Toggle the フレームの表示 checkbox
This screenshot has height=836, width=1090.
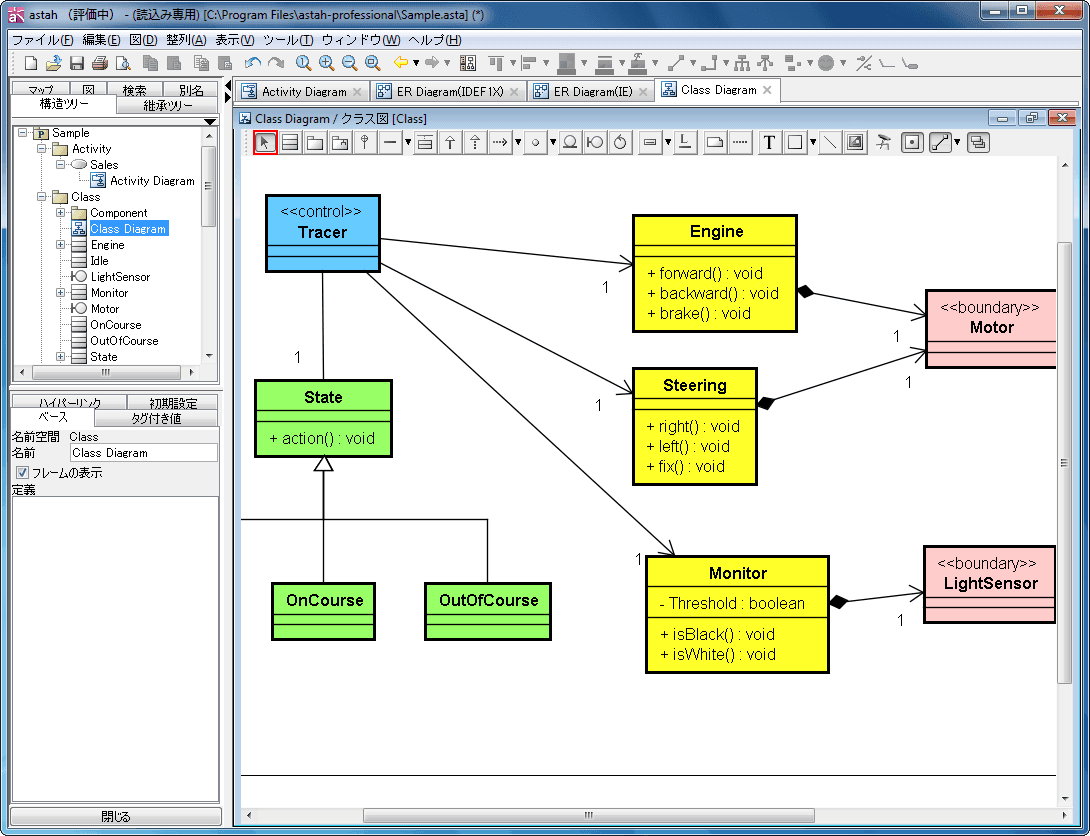pos(22,473)
